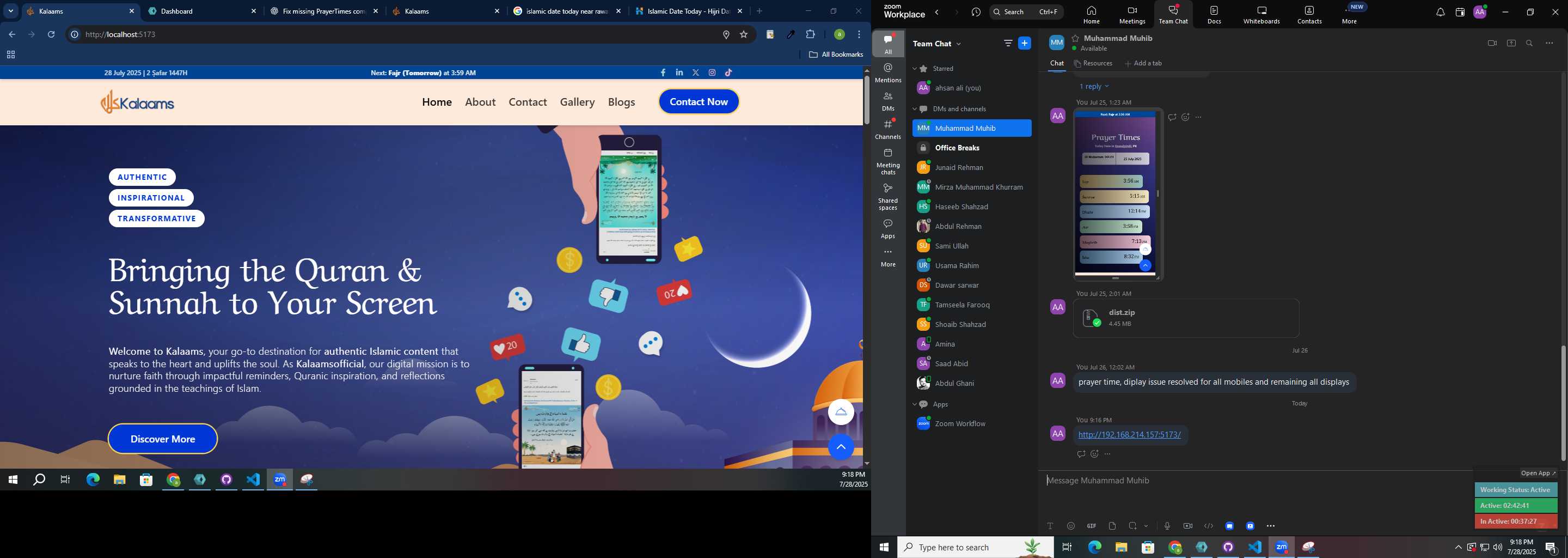Screen dimensions: 1568x558
Task: Bookmark this page with the star icon
Action: click(744, 35)
